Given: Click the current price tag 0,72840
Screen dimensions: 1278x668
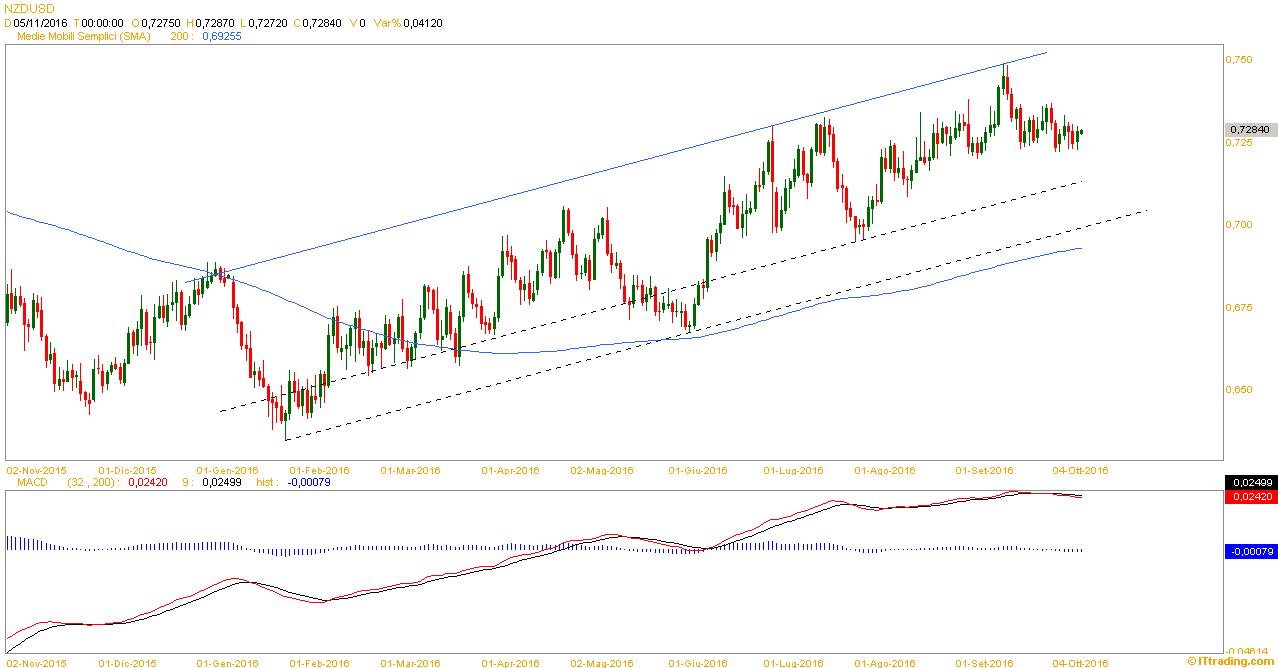Looking at the screenshot, I should click(x=1248, y=130).
